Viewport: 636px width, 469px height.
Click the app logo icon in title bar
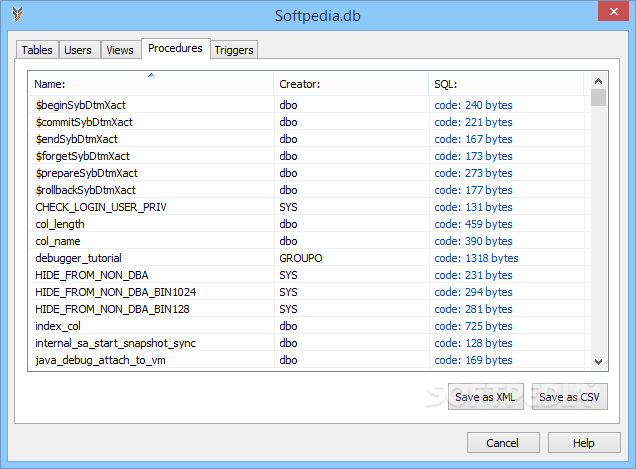click(17, 14)
